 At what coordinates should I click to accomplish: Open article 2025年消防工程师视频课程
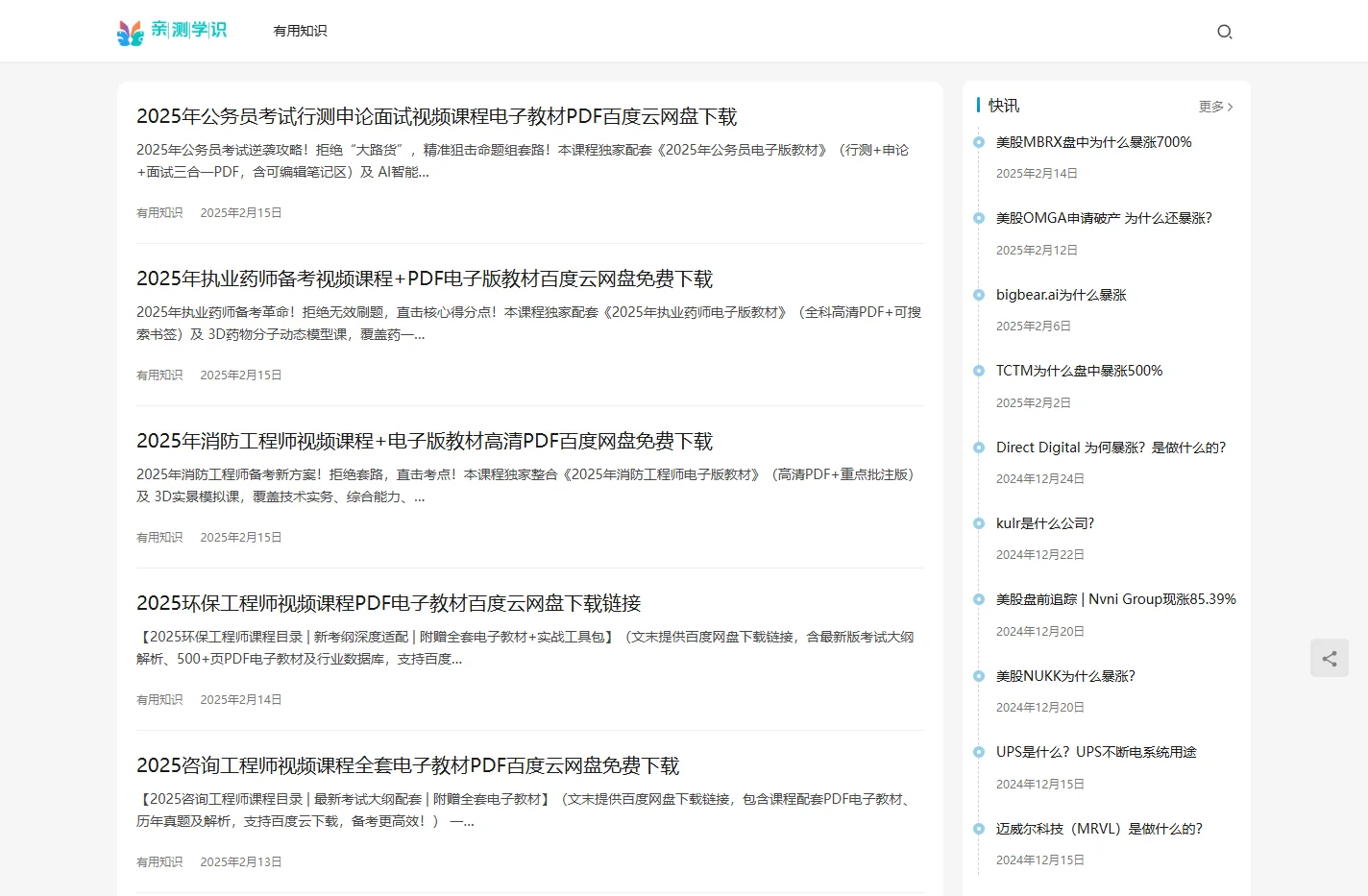[x=425, y=441]
